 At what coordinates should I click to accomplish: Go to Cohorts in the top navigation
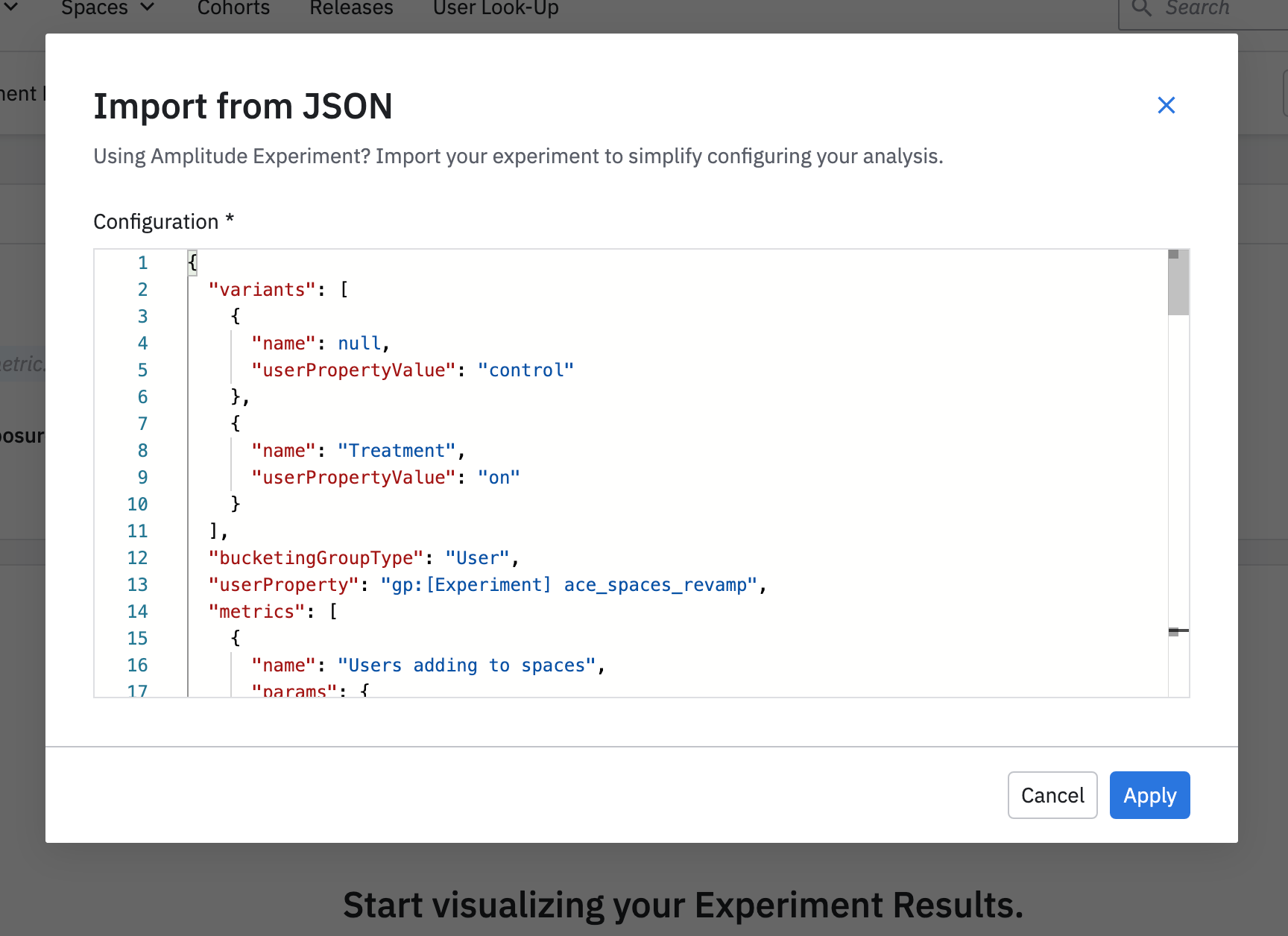pyautogui.click(x=233, y=8)
